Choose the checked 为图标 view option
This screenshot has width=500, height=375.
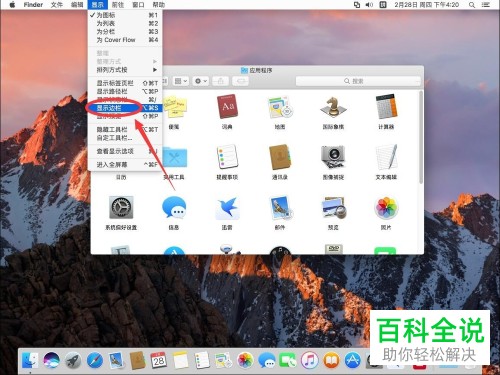[x=125, y=15]
